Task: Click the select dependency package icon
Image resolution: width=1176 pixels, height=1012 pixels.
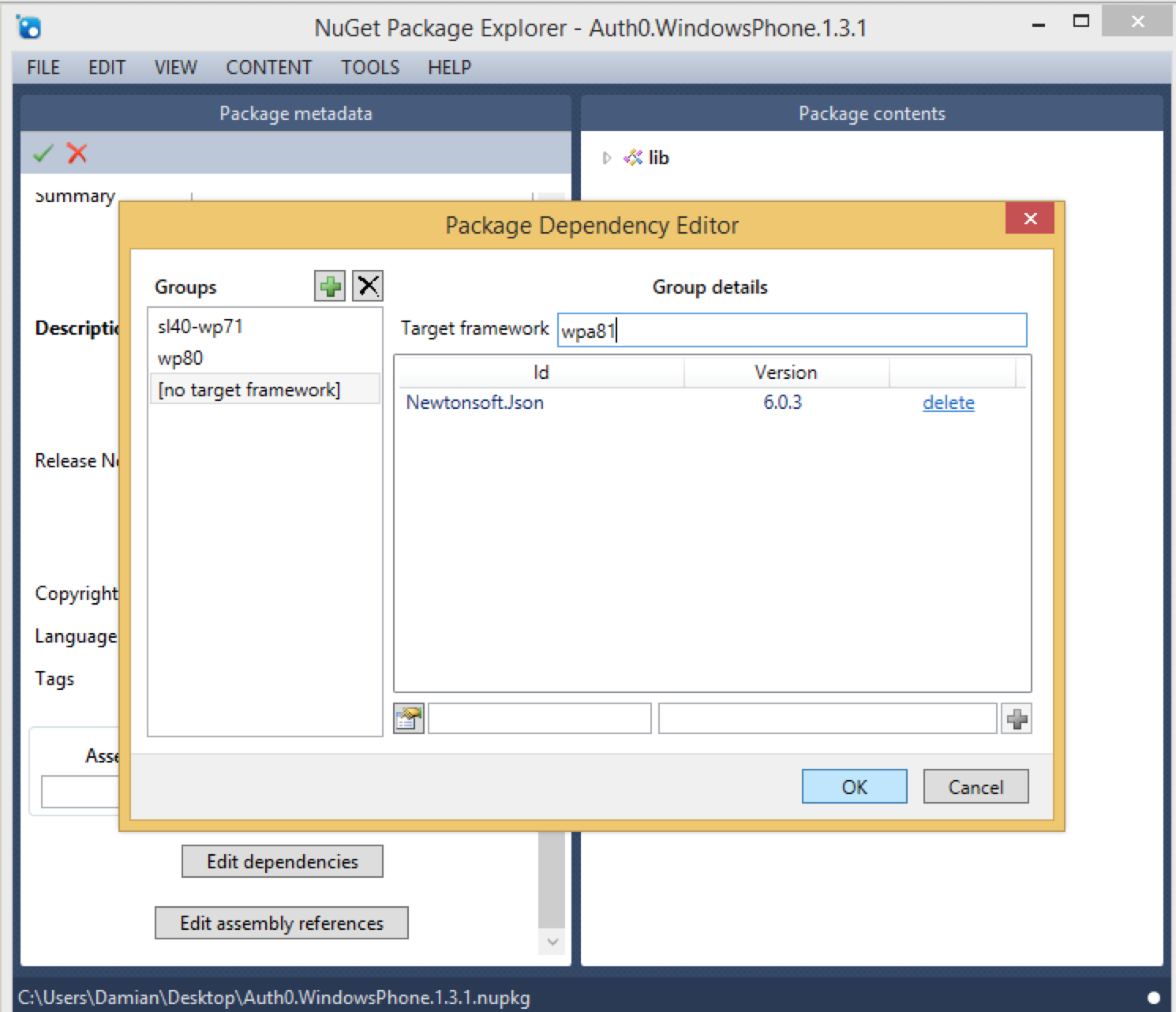Action: click(x=409, y=718)
